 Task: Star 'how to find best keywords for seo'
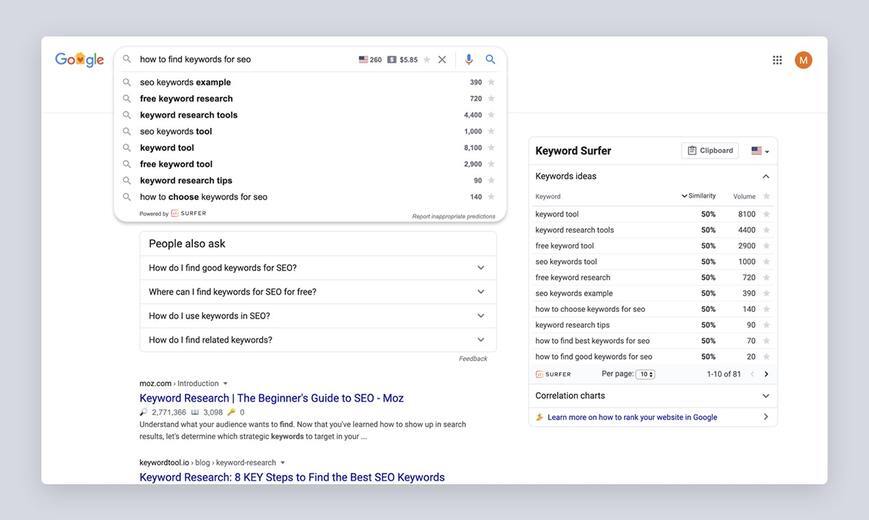(x=766, y=341)
